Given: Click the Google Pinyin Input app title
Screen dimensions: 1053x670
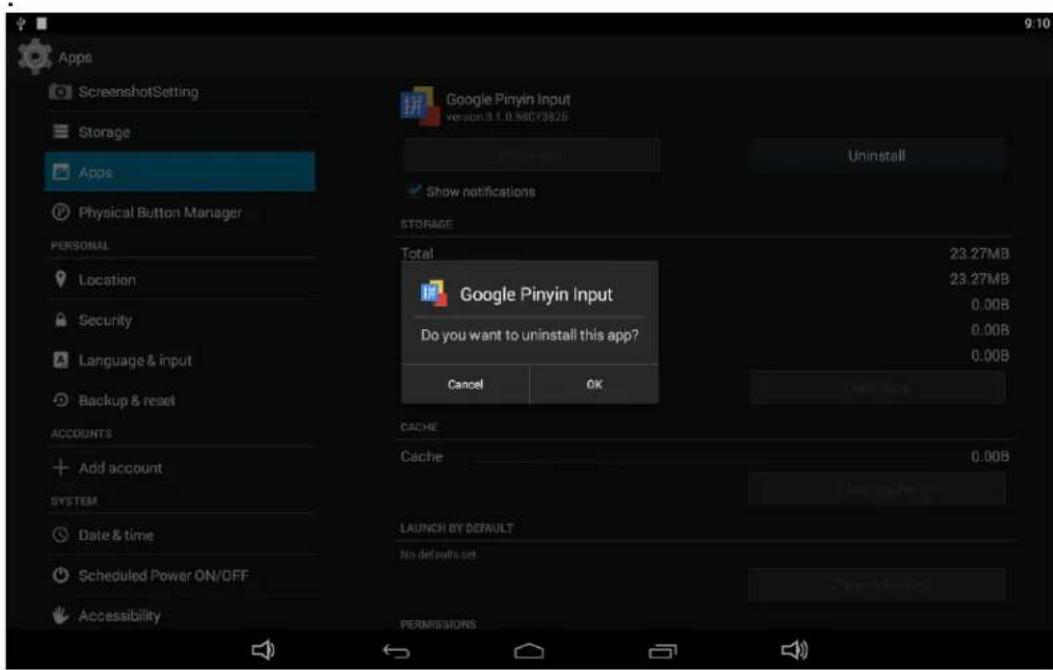Looking at the screenshot, I should pyautogui.click(x=508, y=99).
